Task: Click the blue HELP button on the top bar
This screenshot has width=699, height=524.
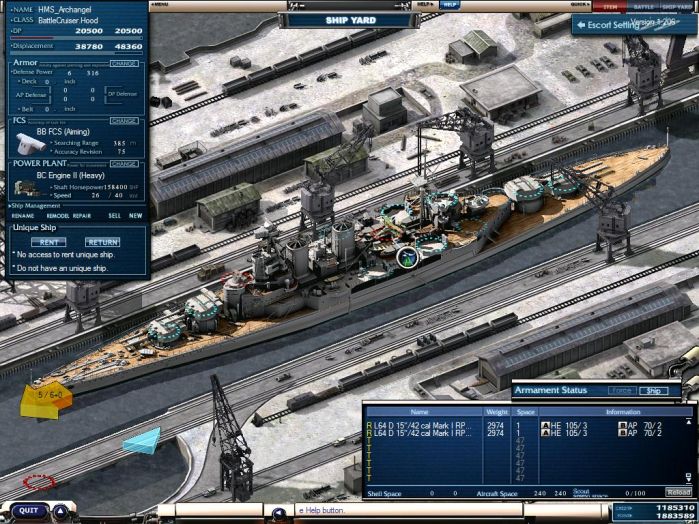Action: point(450,4)
